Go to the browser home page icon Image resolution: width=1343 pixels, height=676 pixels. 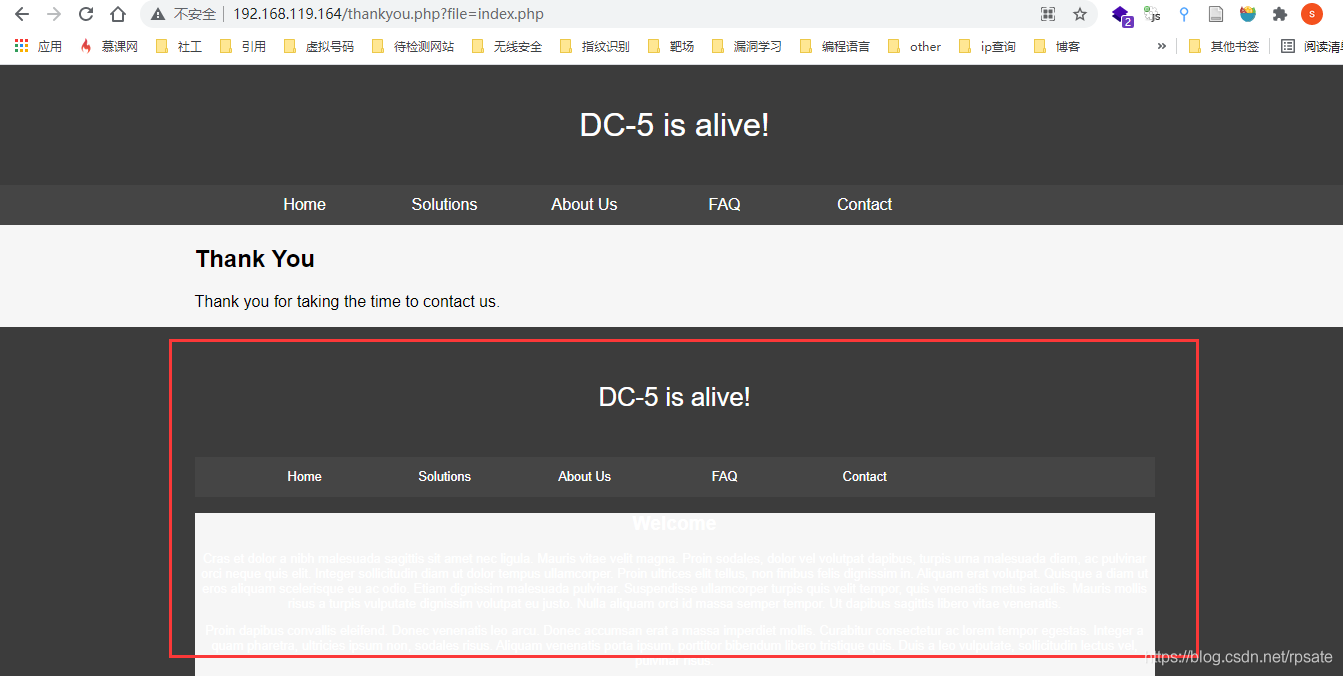[x=118, y=14]
